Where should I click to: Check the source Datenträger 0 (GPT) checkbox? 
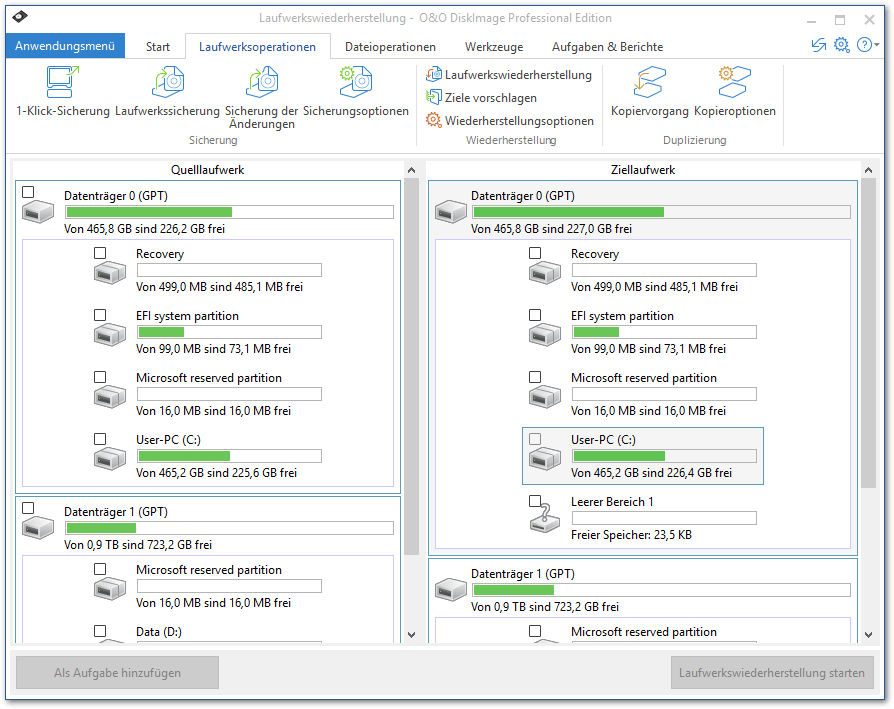click(x=28, y=192)
